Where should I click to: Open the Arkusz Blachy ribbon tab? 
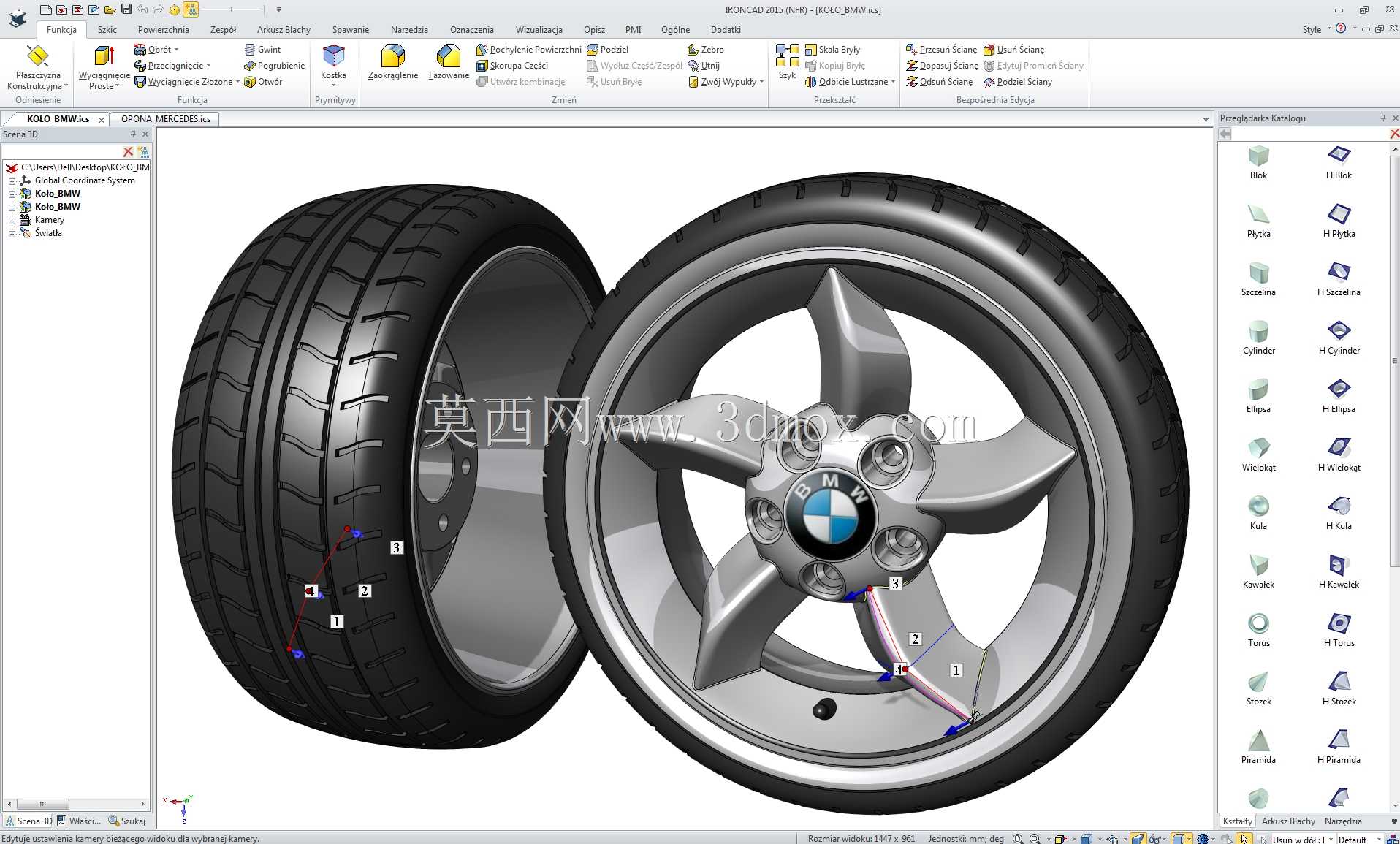[284, 30]
